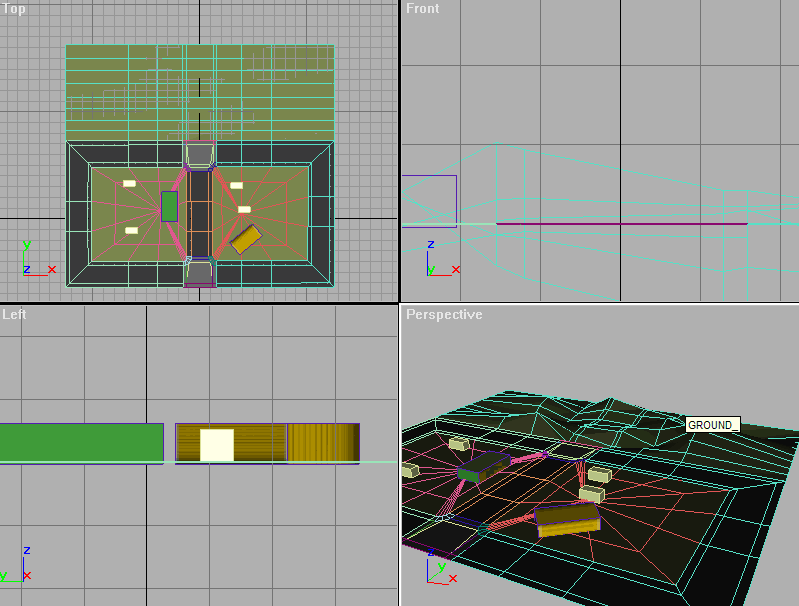The width and height of the screenshot is (799, 606).
Task: Select the green box in Top viewport
Action: [x=169, y=206]
